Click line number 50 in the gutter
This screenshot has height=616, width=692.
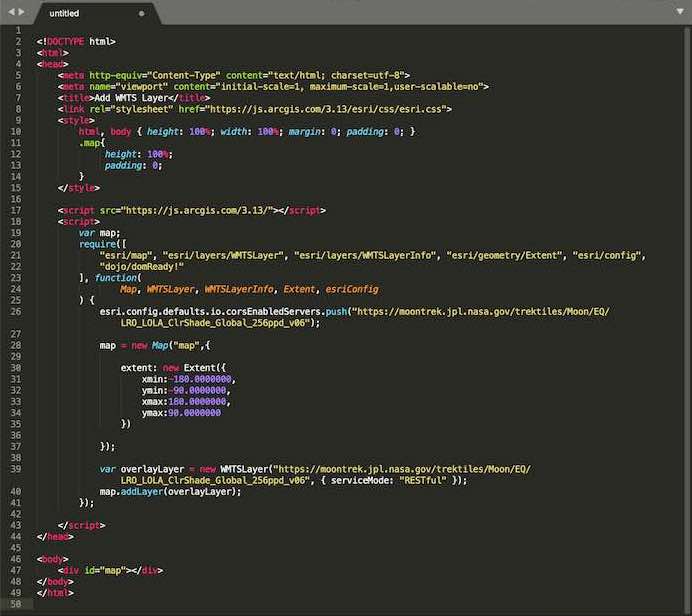pos(16,604)
